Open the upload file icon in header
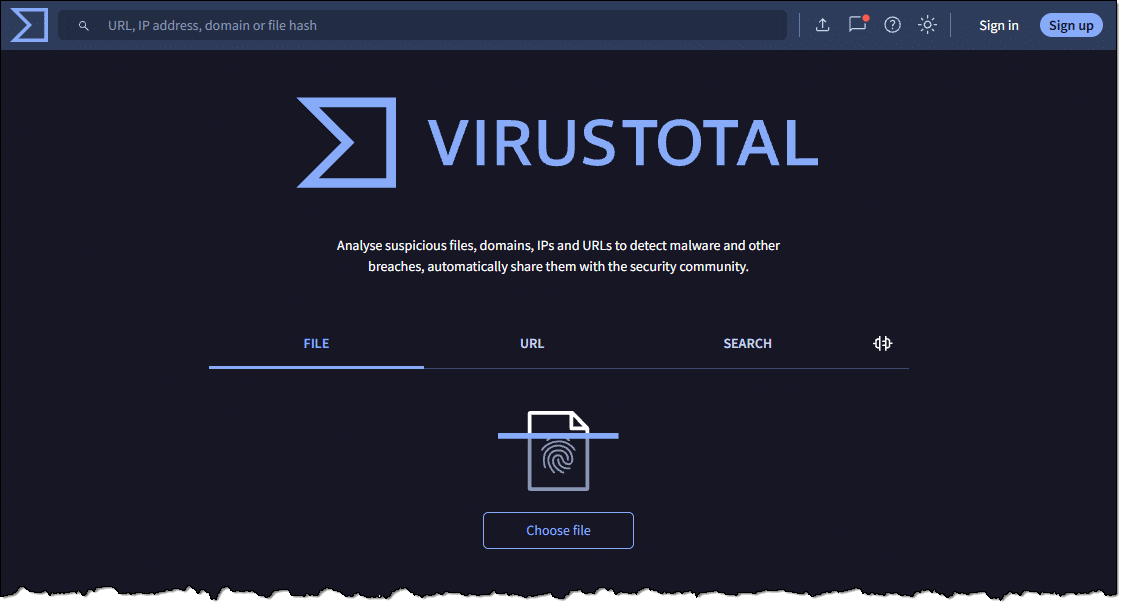This screenshot has width=1122, height=608. pos(823,25)
